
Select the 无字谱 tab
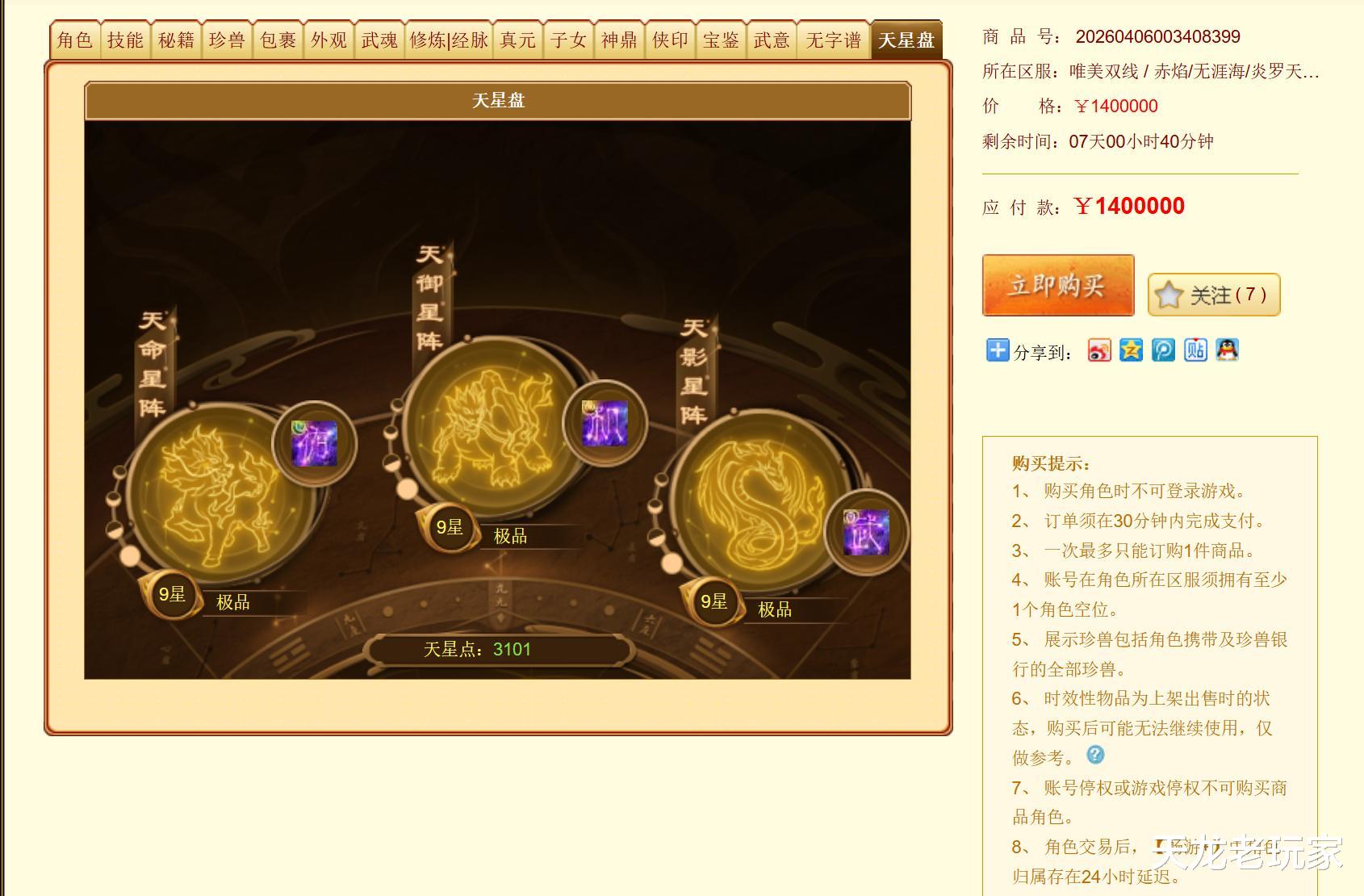834,40
